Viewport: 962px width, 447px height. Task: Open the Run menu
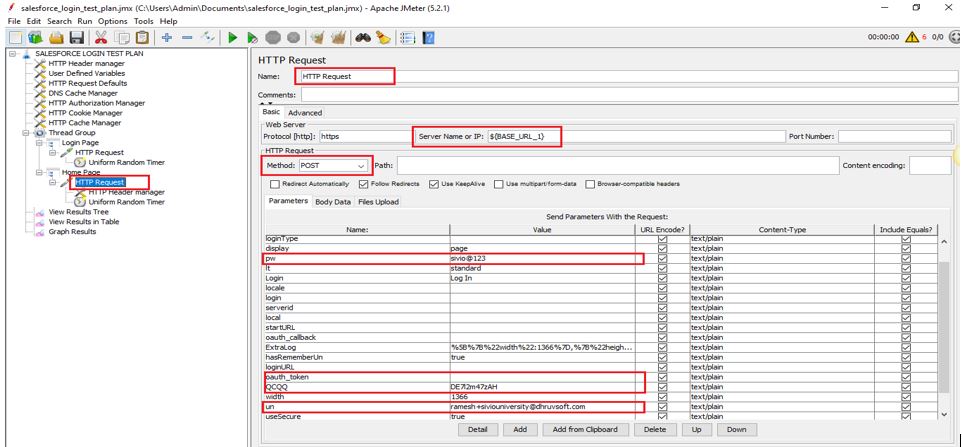(x=85, y=21)
